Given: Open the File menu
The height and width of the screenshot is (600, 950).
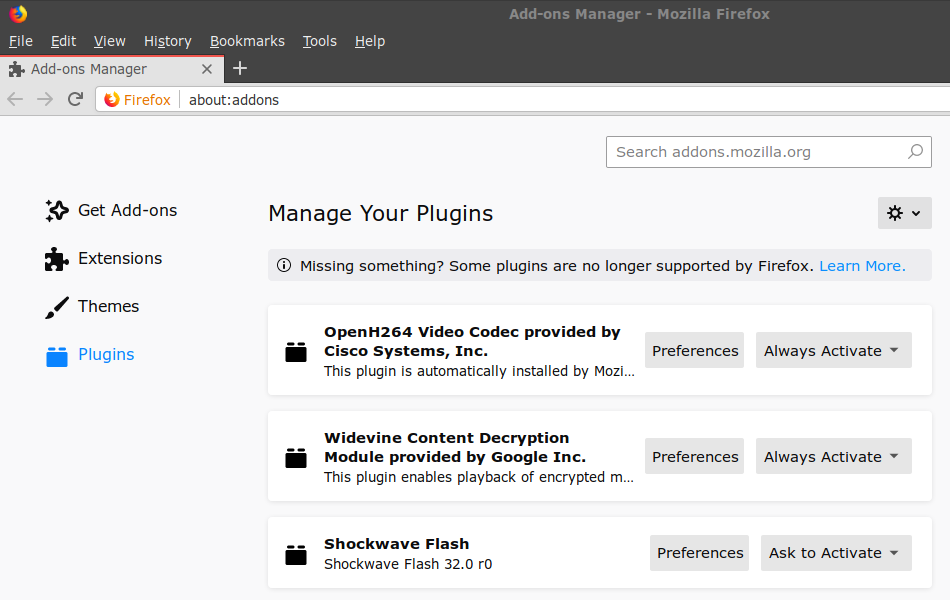Looking at the screenshot, I should [21, 41].
